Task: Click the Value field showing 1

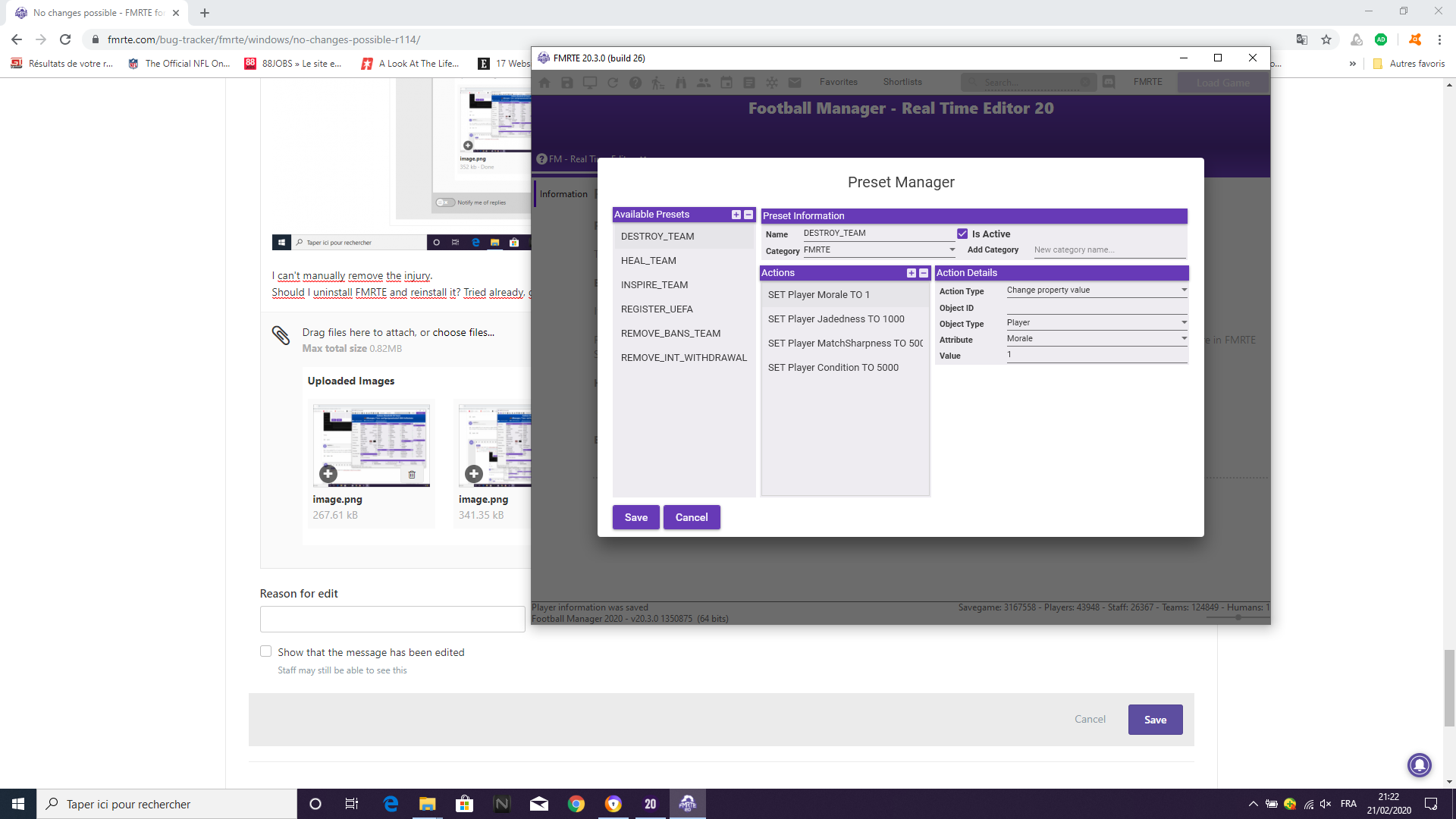Action: point(1097,355)
